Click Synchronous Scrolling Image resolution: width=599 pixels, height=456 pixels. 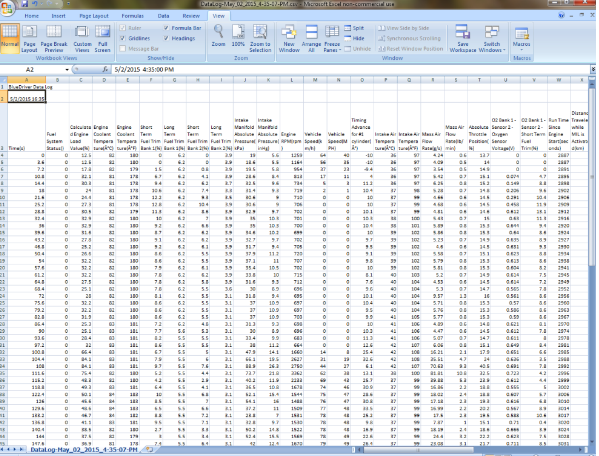coord(409,38)
